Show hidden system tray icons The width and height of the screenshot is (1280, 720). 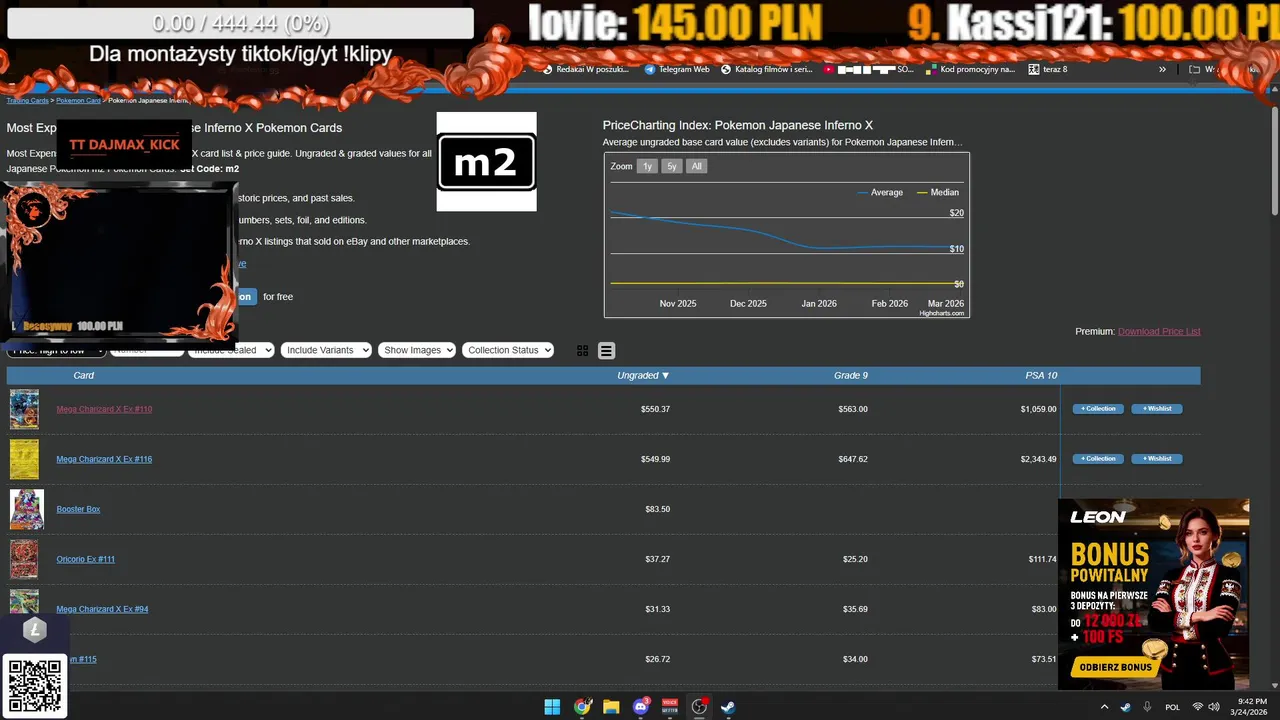tap(1104, 707)
